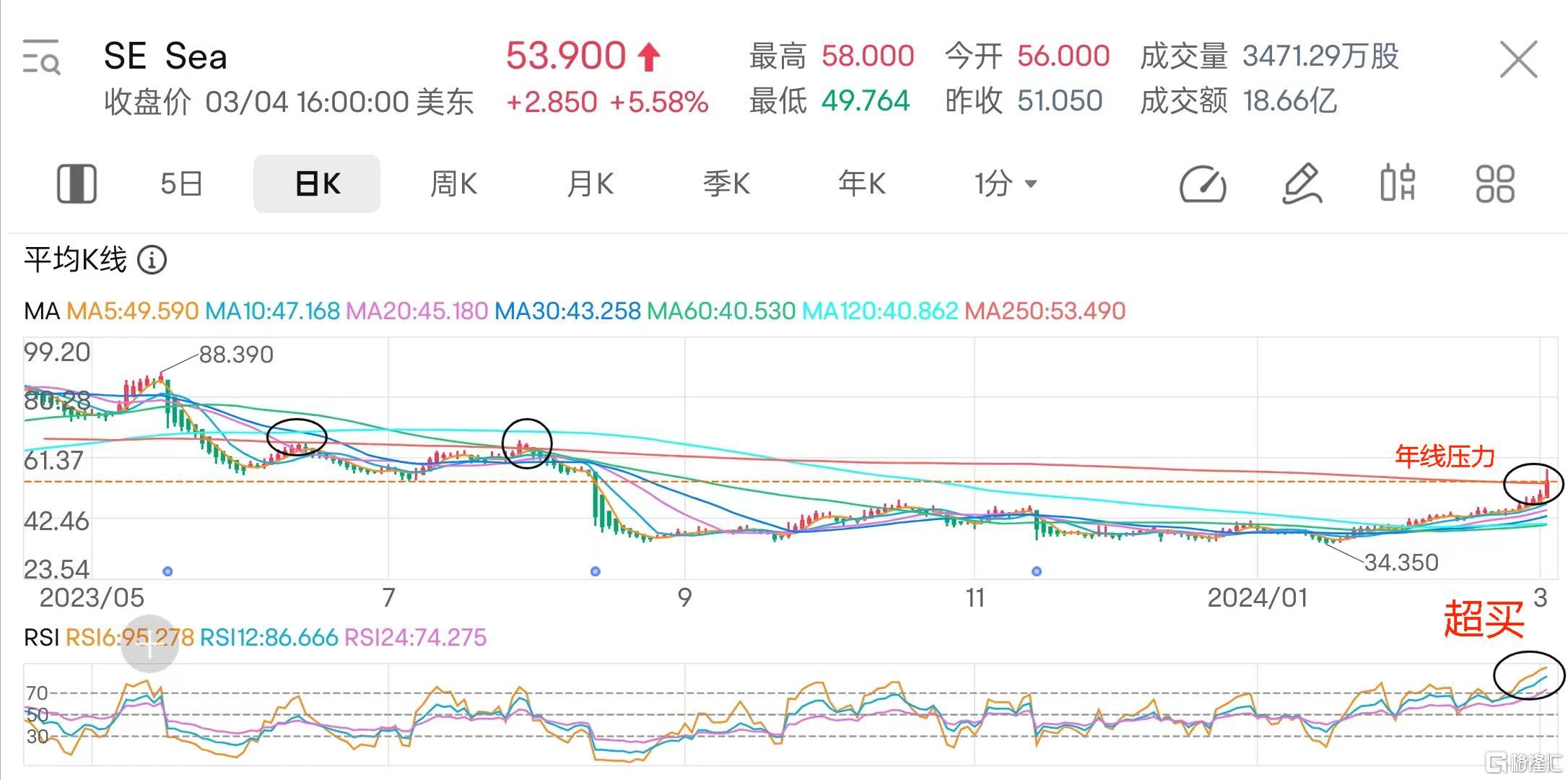
Task: Click the 今开 56.000 value
Action: coord(1063,56)
